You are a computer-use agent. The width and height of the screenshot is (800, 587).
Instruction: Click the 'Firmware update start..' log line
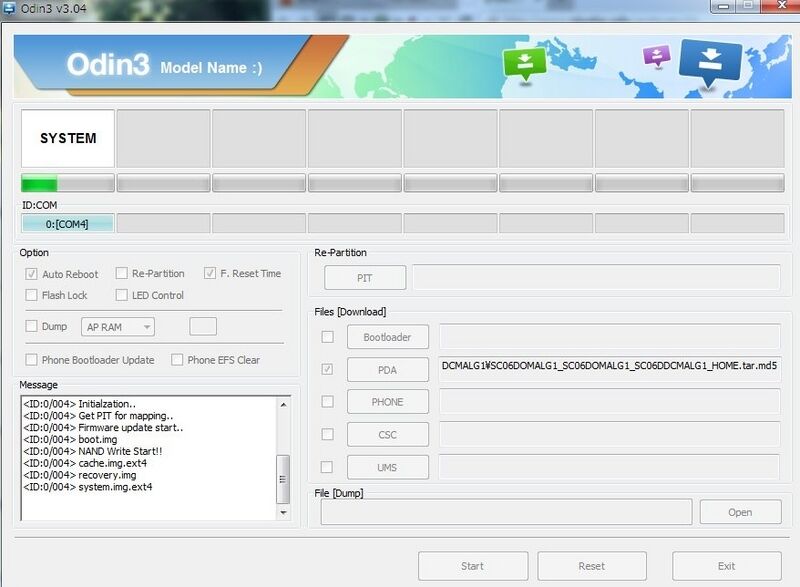pyautogui.click(x=103, y=427)
